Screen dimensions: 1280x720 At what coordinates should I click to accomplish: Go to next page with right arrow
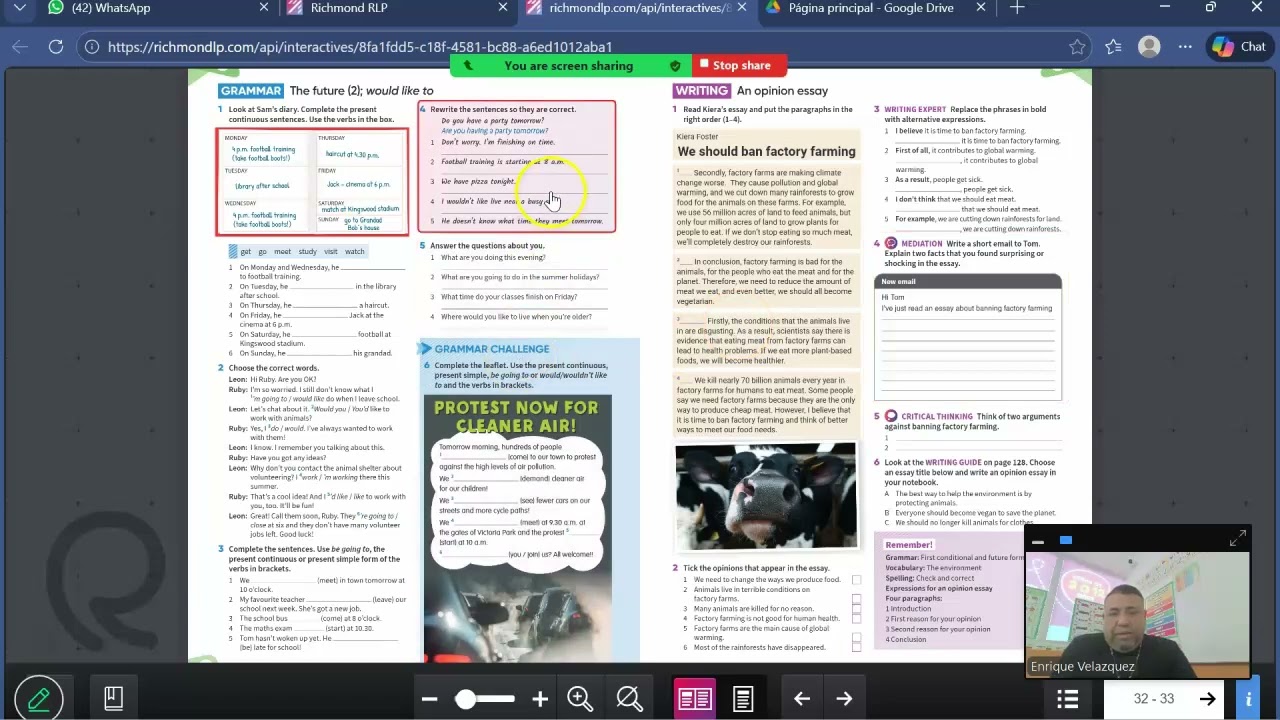coord(844,699)
